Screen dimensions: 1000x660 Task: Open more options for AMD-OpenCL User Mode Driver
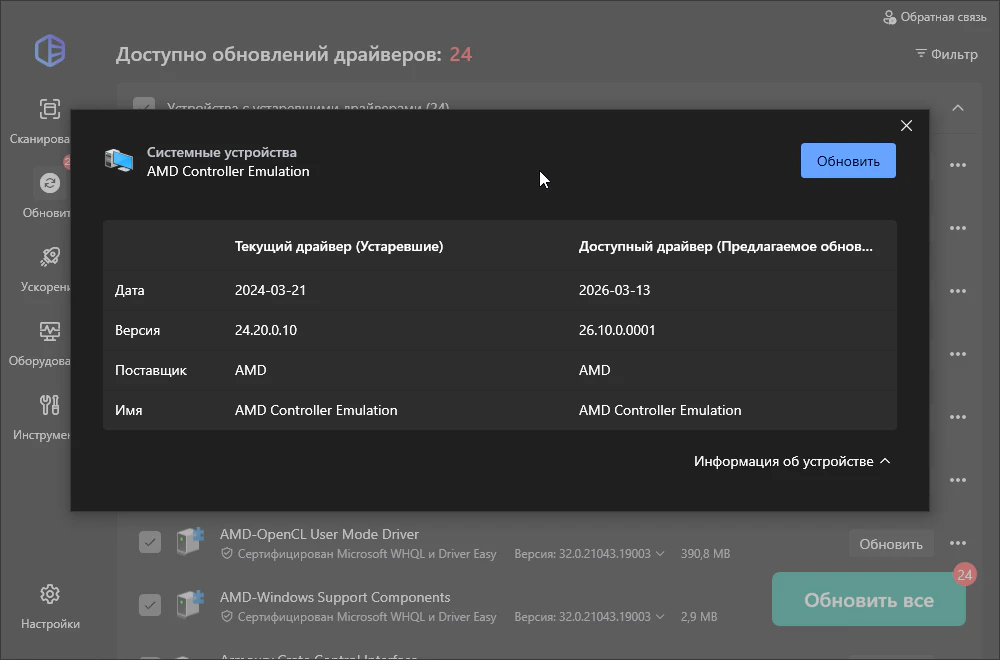click(x=958, y=543)
